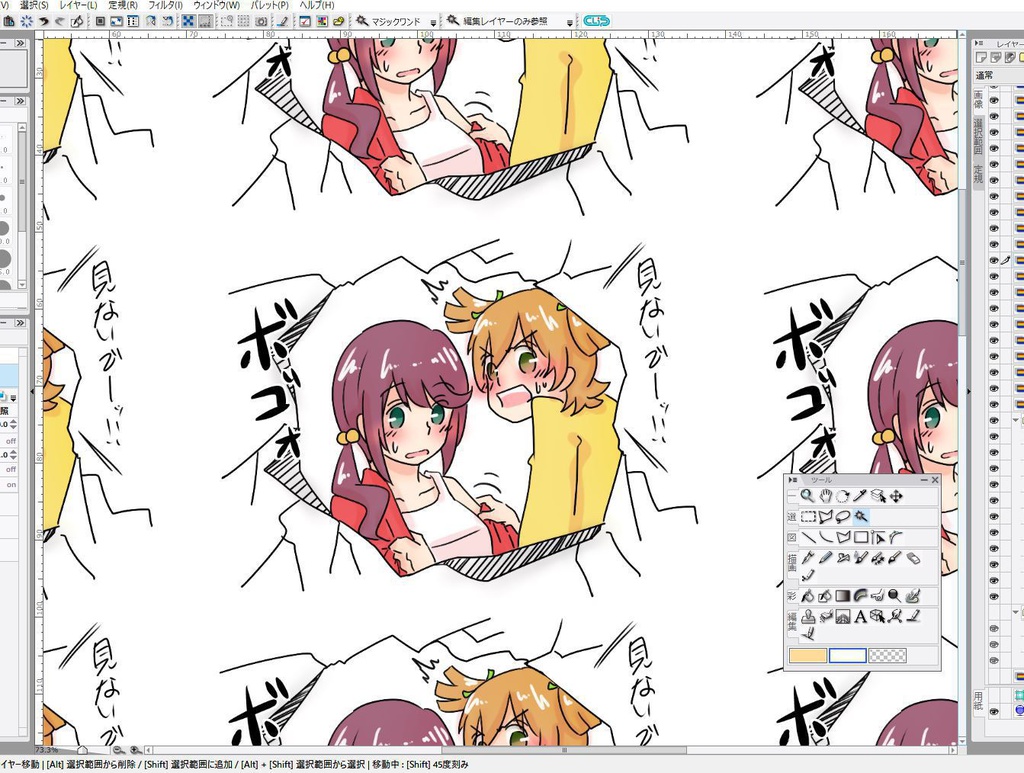Select the Rectangular Marquee selection tool
The height and width of the screenshot is (773, 1024).
coord(808,516)
